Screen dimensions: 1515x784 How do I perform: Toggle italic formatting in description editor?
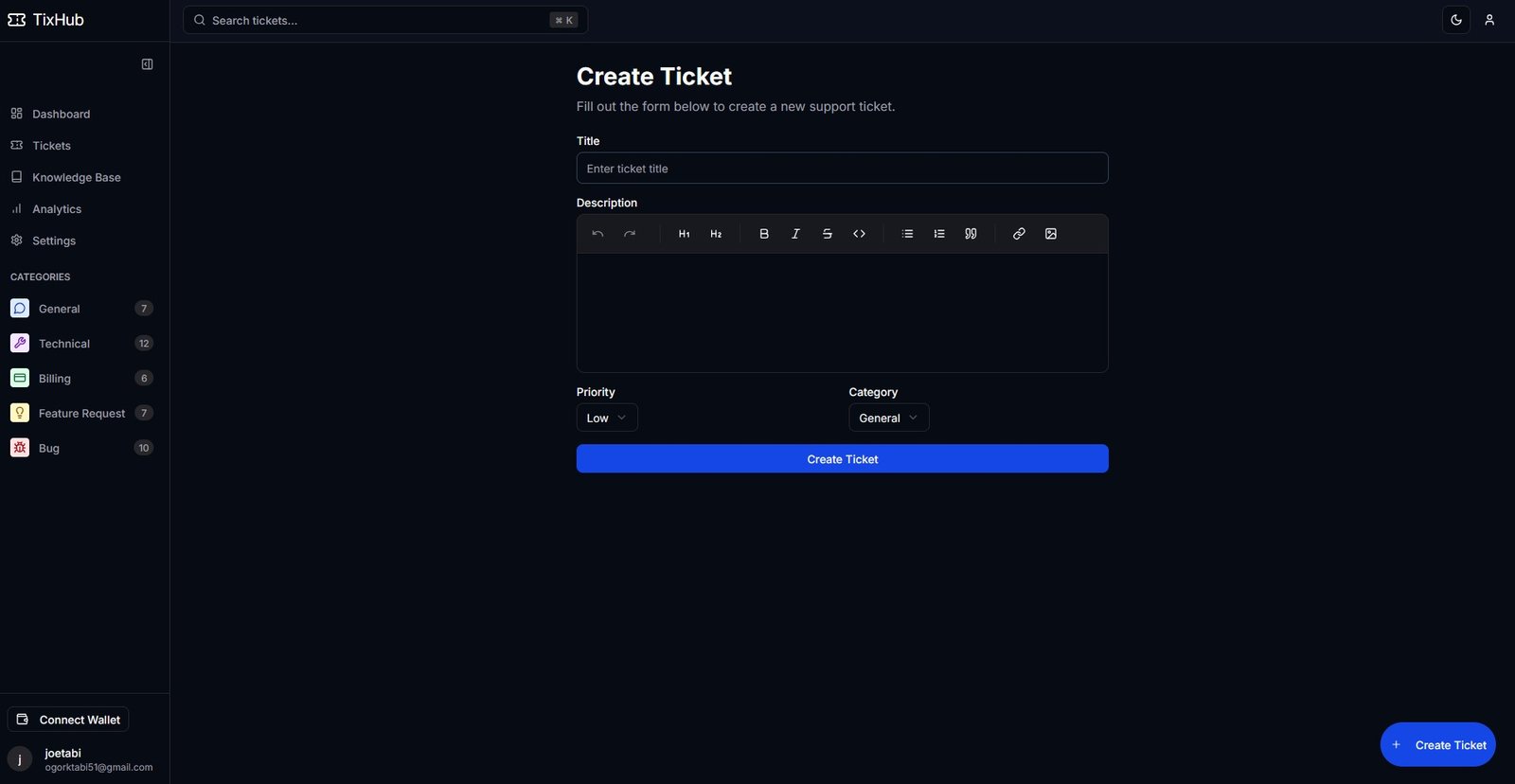click(x=795, y=234)
